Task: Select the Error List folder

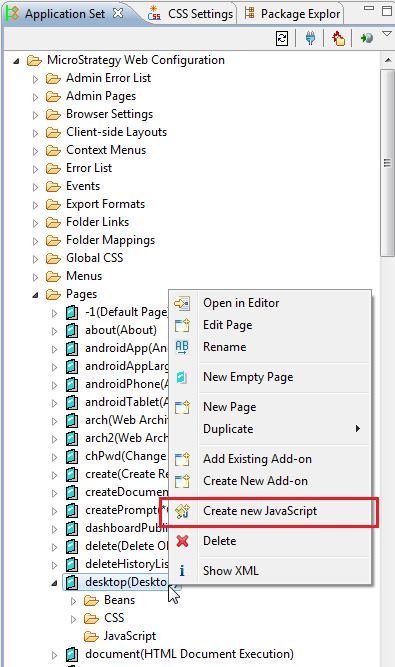Action: (x=89, y=168)
